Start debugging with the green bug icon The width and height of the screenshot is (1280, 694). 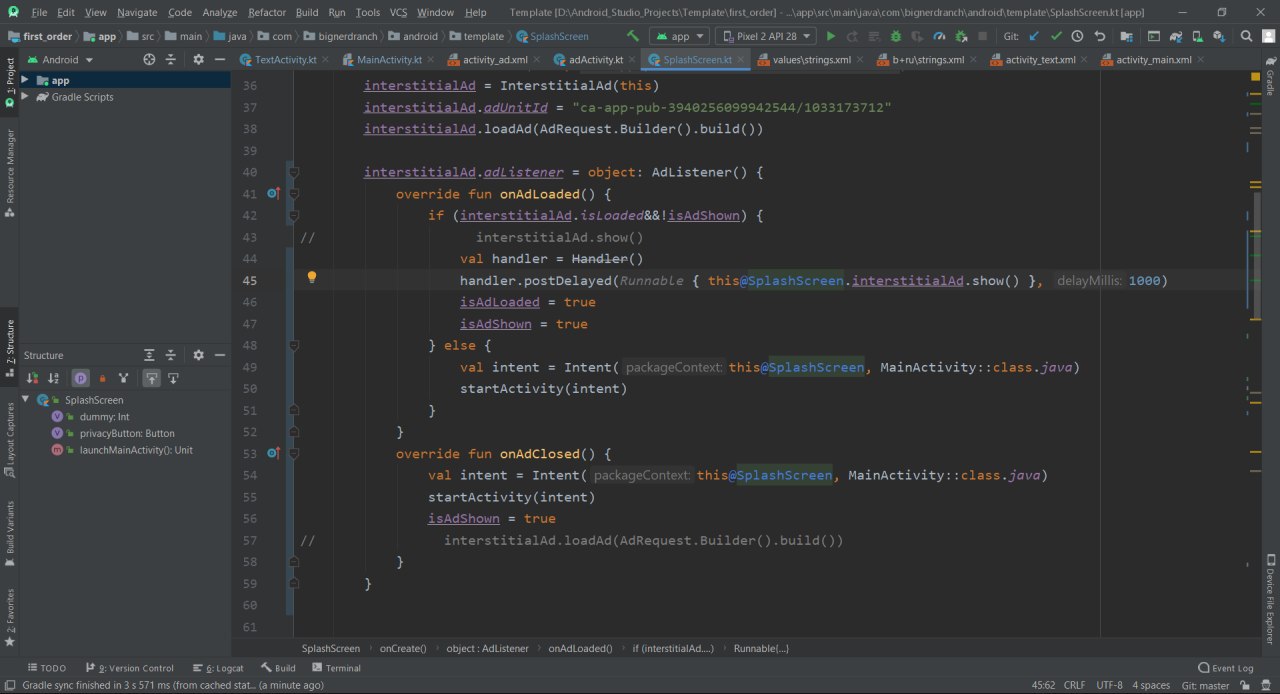pos(895,36)
